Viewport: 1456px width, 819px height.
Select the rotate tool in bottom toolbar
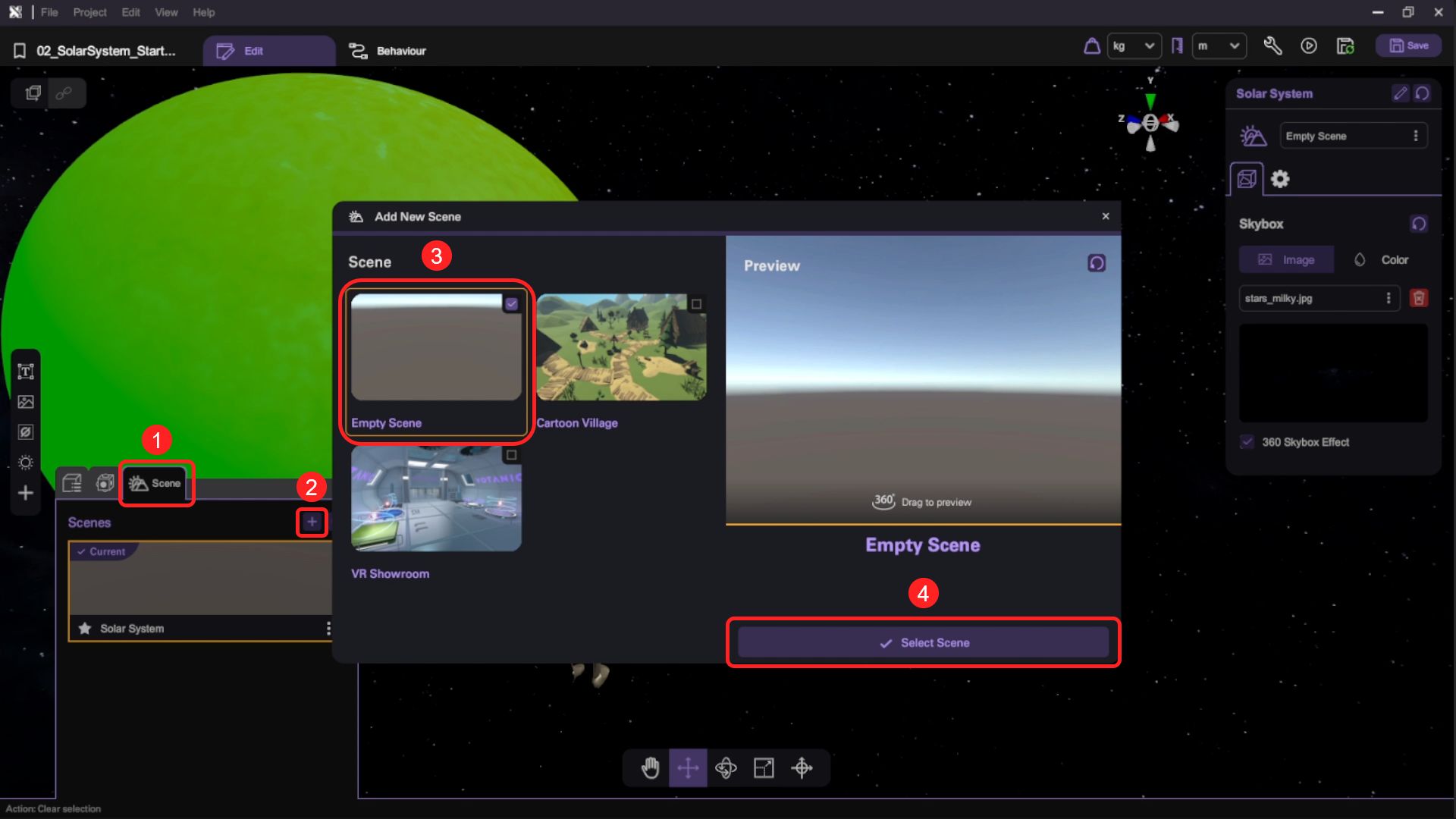726,768
